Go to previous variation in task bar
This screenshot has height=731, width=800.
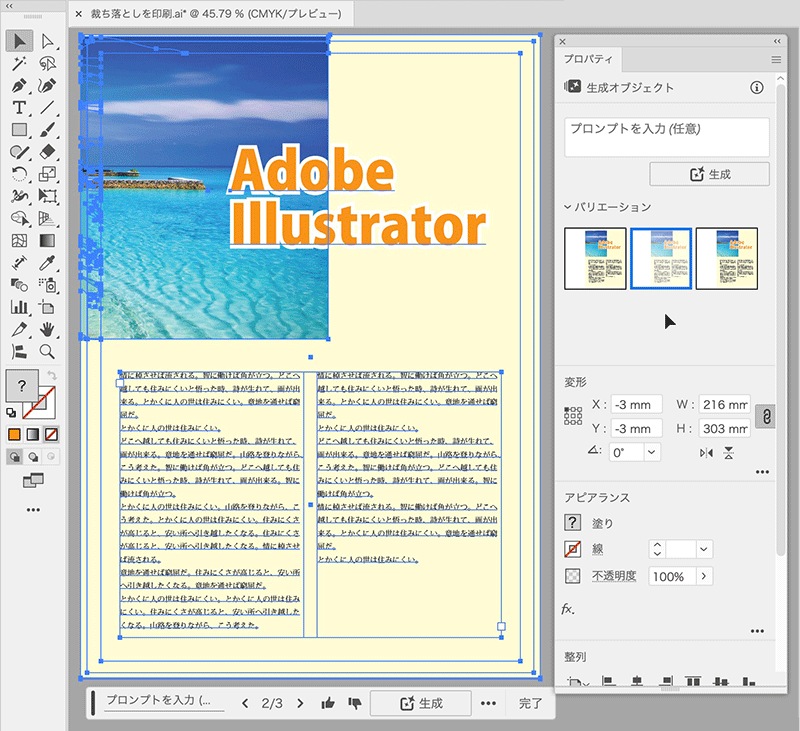[245, 703]
